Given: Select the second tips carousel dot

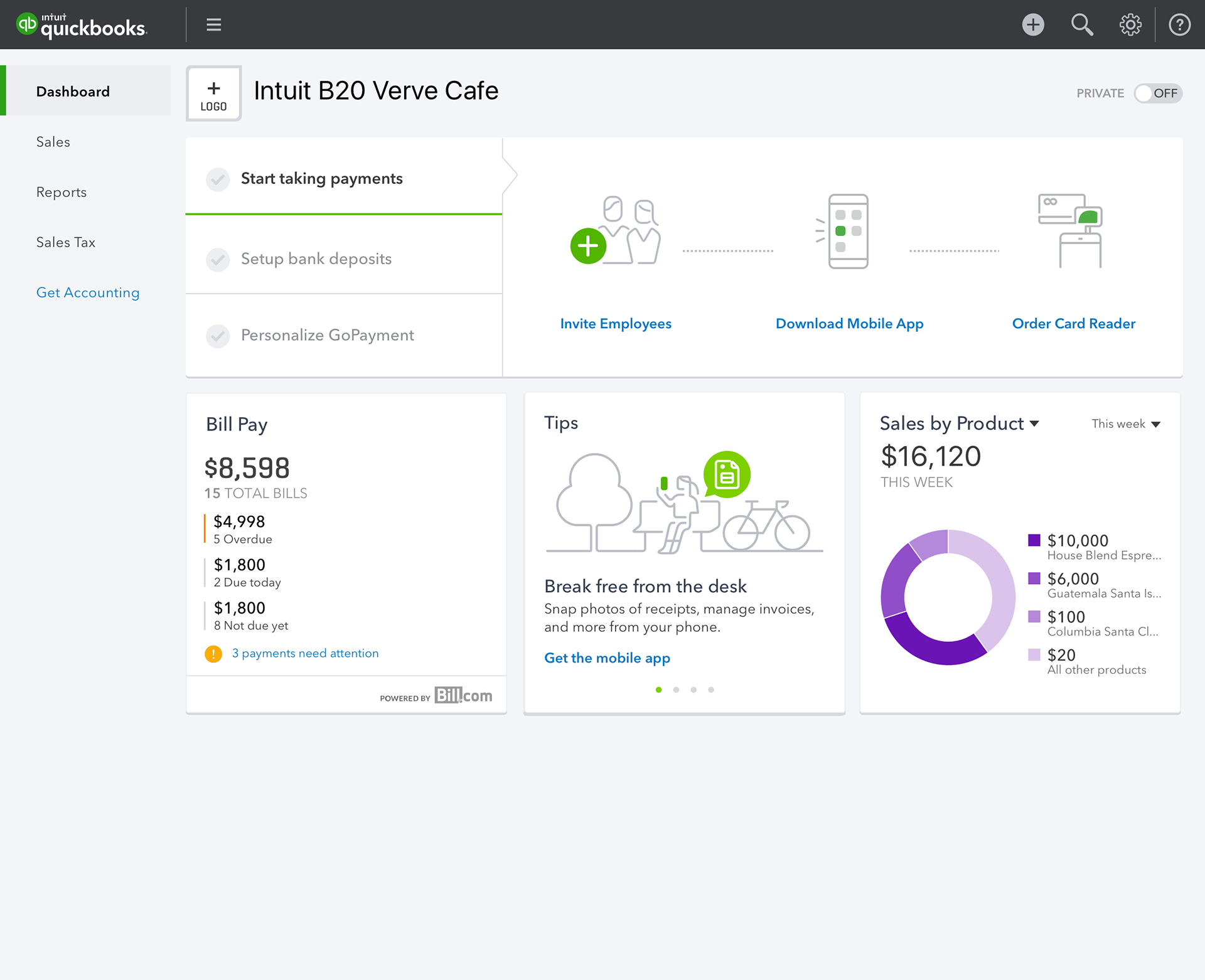Looking at the screenshot, I should click(676, 690).
